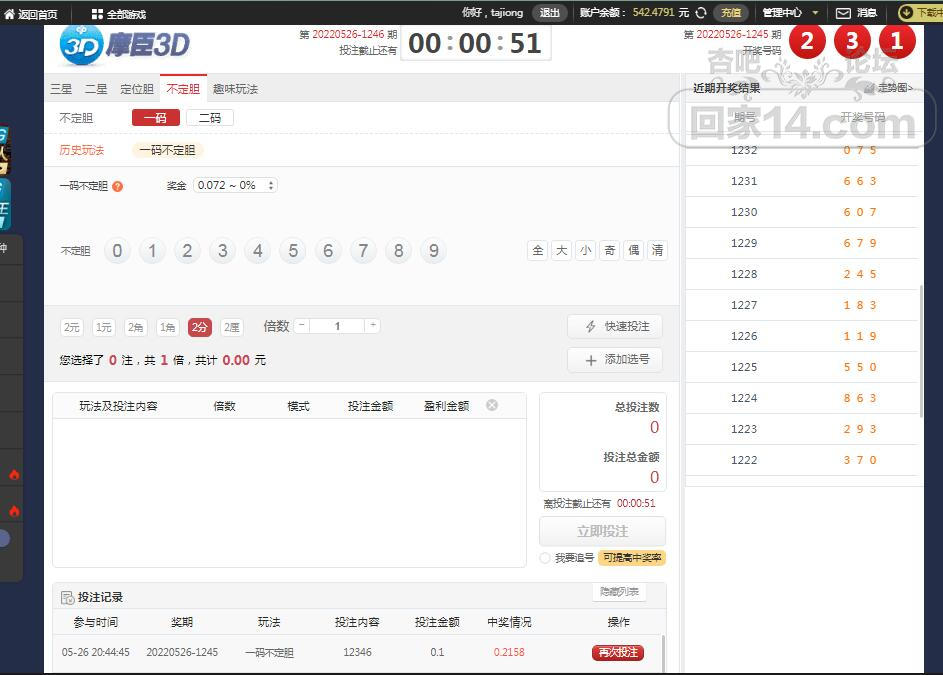Click the red 再次投注 button
Image resolution: width=943 pixels, height=675 pixels.
[617, 652]
